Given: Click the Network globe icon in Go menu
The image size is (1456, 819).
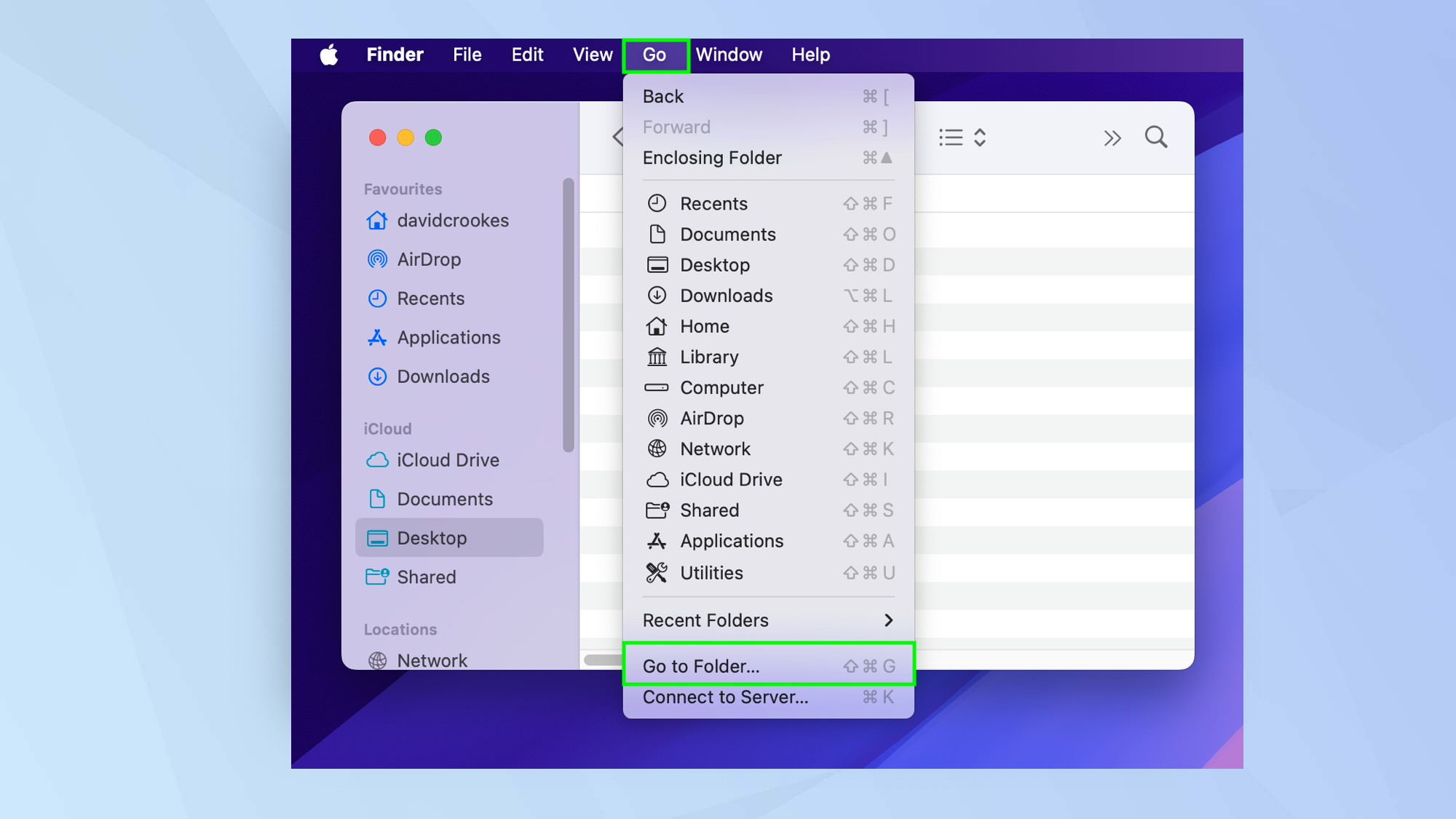Looking at the screenshot, I should coord(657,449).
